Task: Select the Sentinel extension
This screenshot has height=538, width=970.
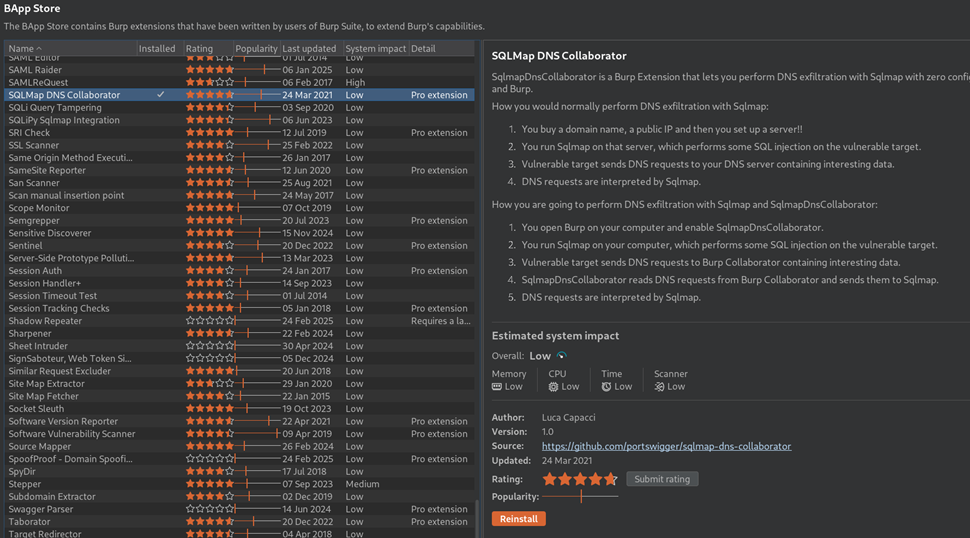Action: point(239,246)
